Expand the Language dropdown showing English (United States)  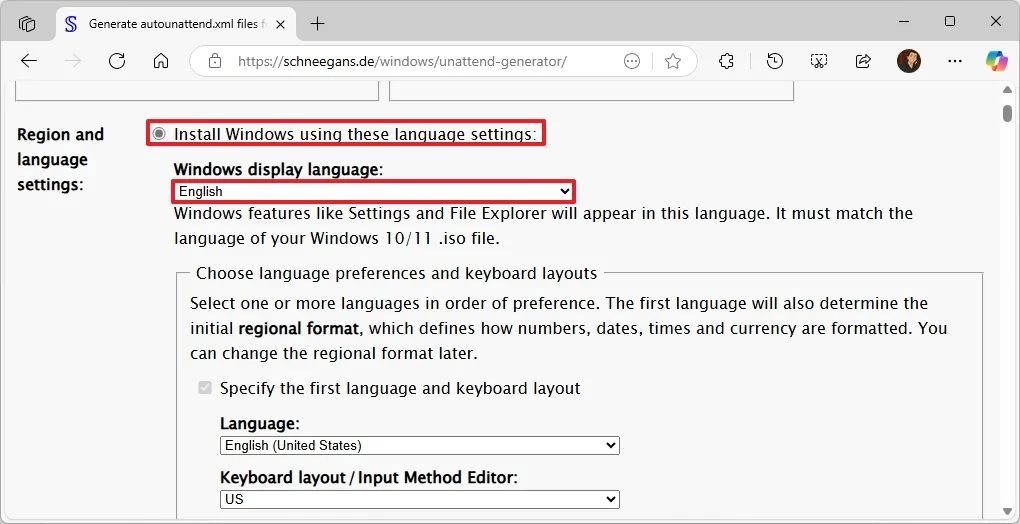[419, 445]
